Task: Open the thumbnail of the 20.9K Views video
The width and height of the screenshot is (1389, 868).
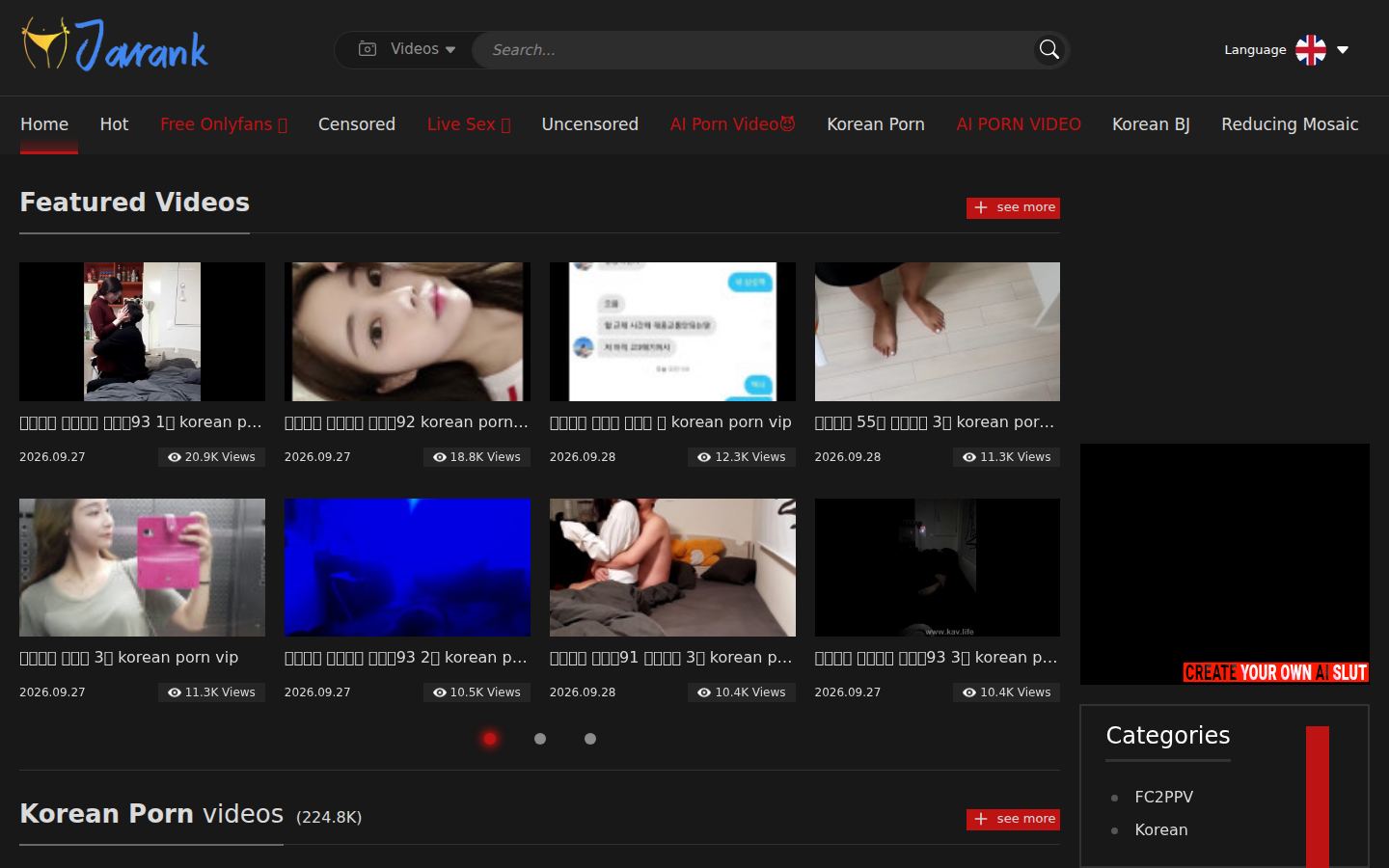Action: 142,332
